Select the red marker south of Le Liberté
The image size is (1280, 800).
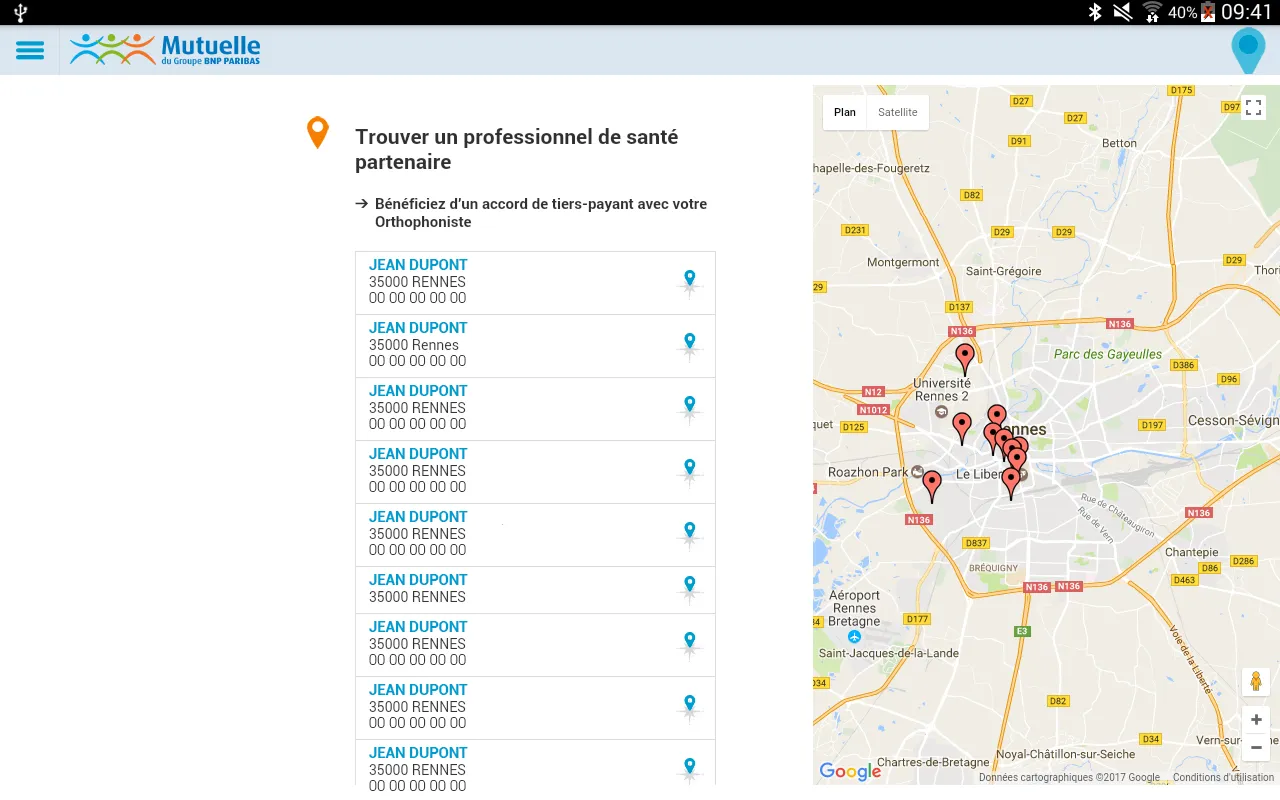tap(1011, 484)
